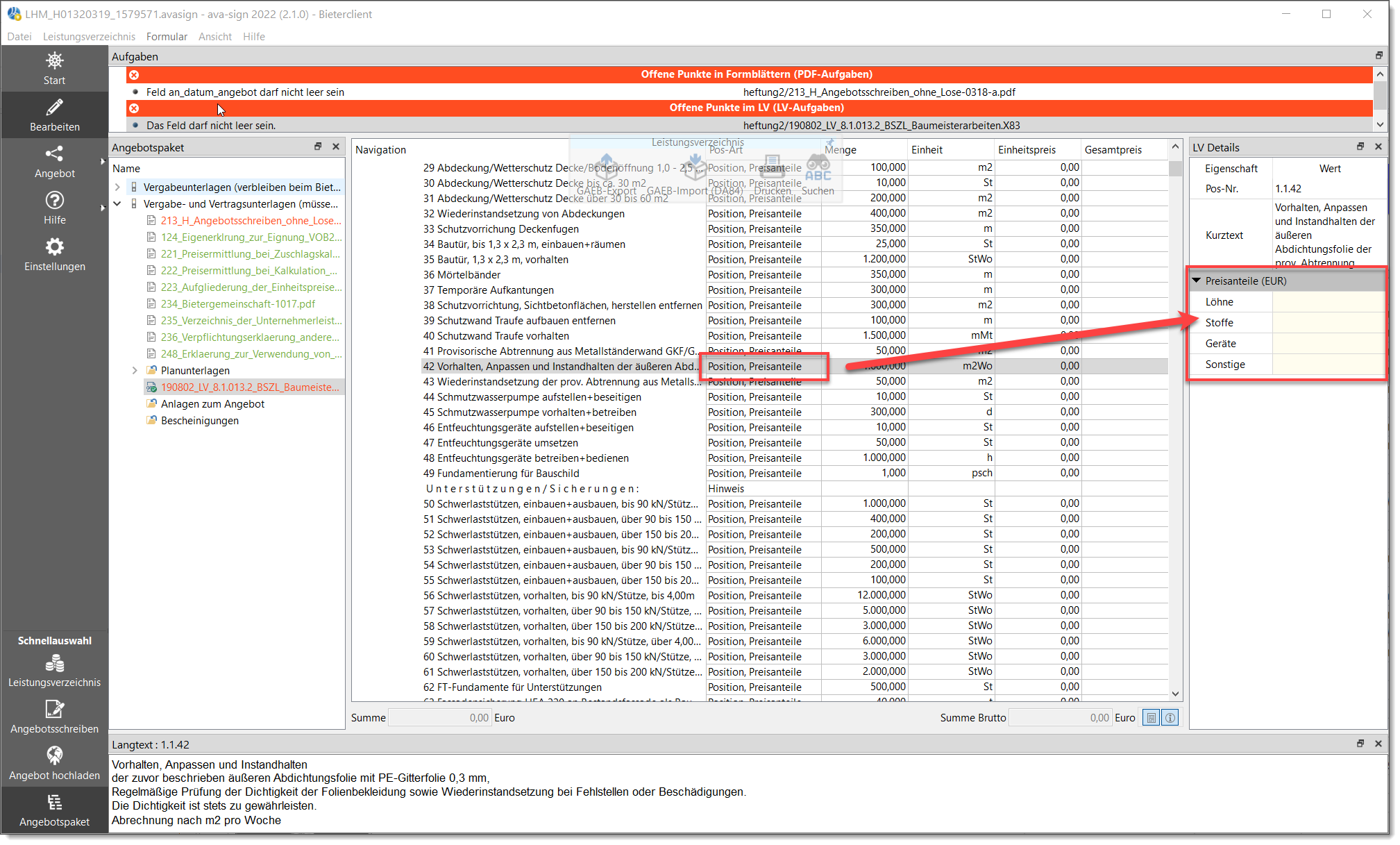Open Angebot submenu arrow in sidebar
Screen dimensions: 1400x845
click(x=103, y=162)
